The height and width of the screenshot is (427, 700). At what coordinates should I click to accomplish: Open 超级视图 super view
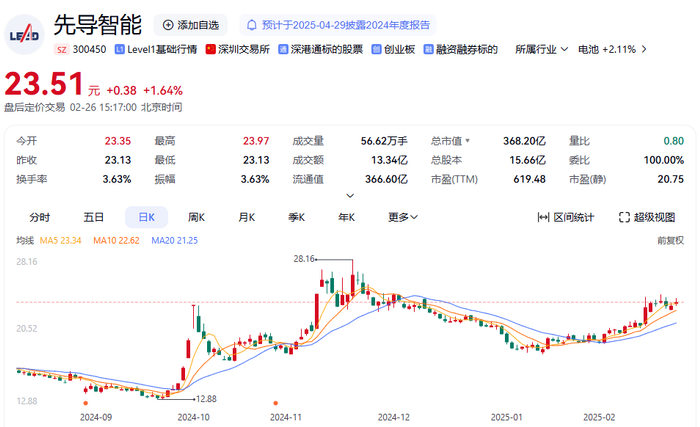point(647,218)
